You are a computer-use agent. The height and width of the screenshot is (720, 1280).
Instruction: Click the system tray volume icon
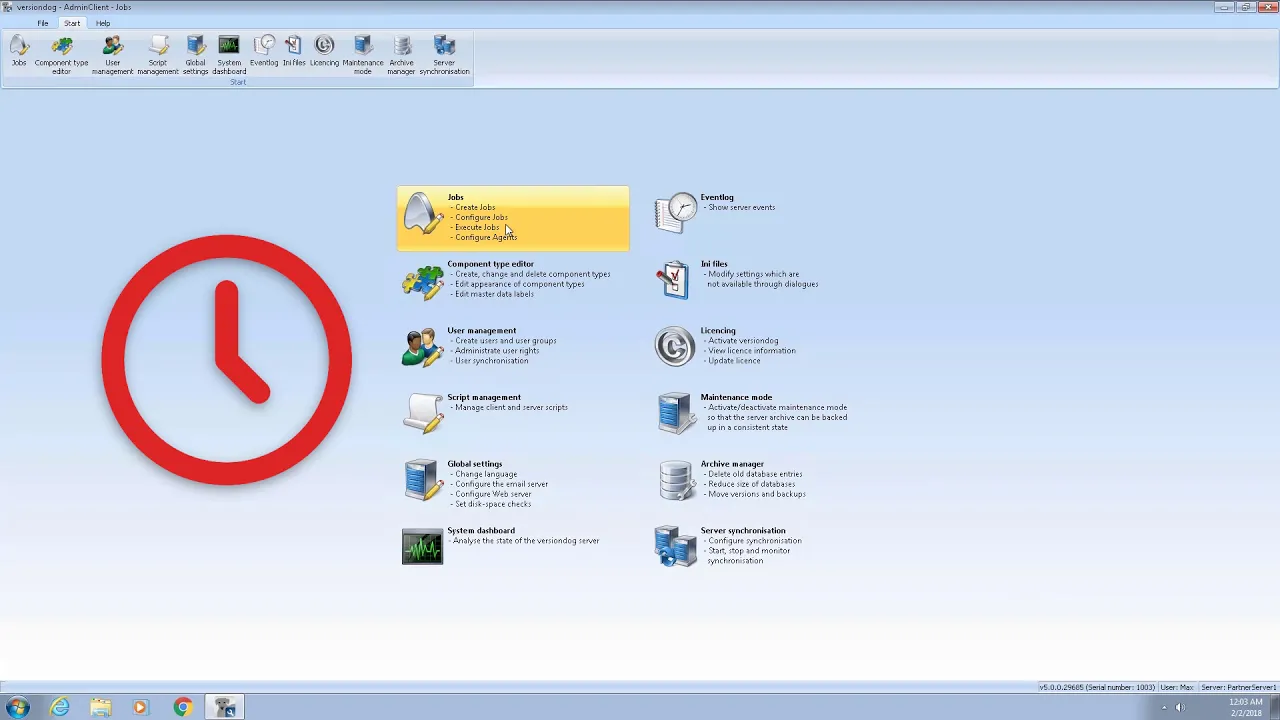[1180, 708]
